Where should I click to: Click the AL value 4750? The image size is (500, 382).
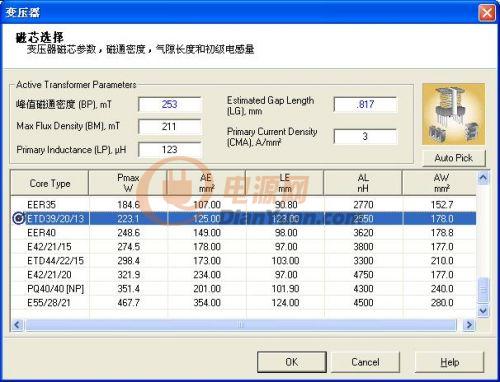coord(363,275)
